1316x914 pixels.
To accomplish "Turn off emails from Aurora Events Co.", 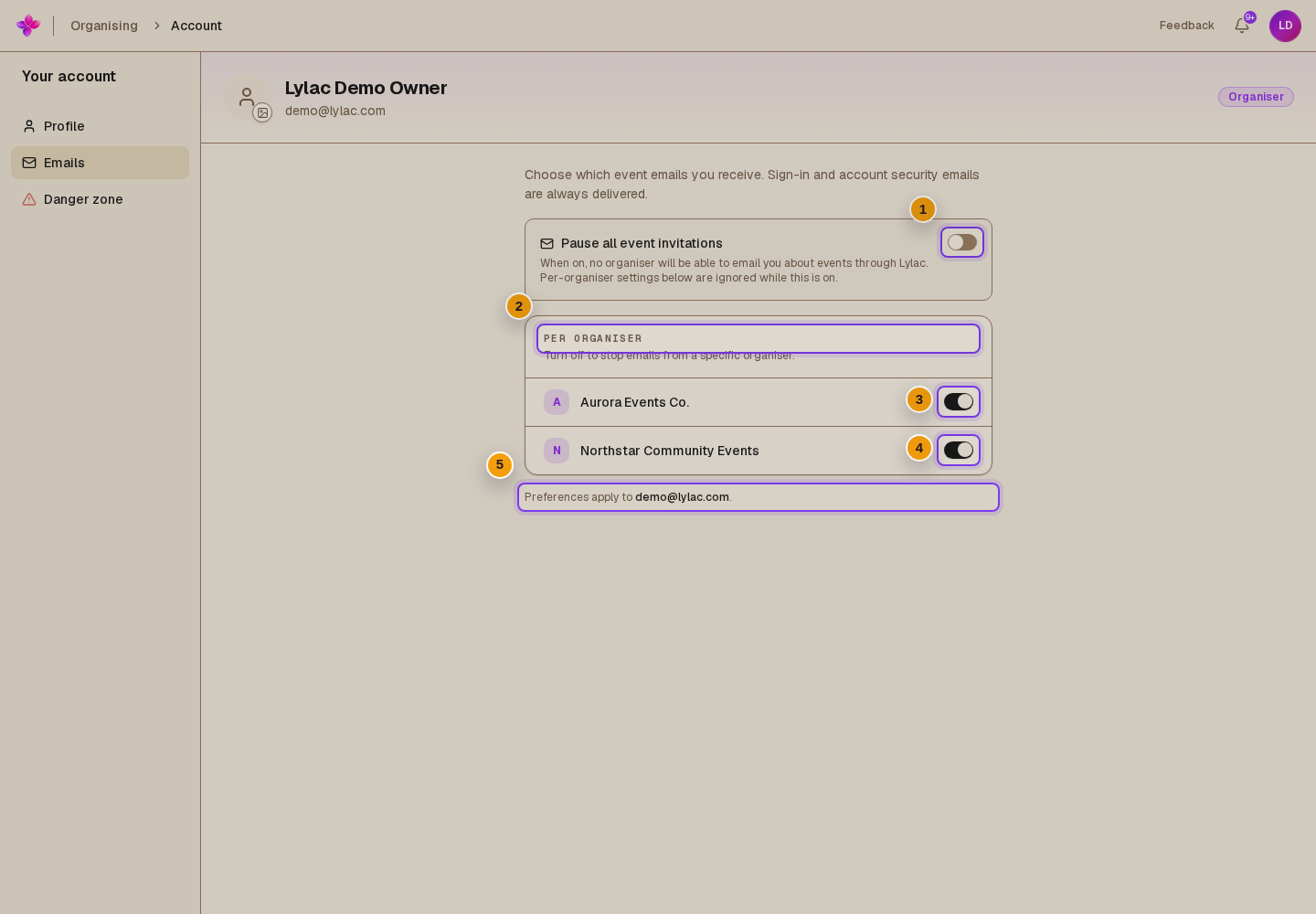I will click(x=959, y=401).
